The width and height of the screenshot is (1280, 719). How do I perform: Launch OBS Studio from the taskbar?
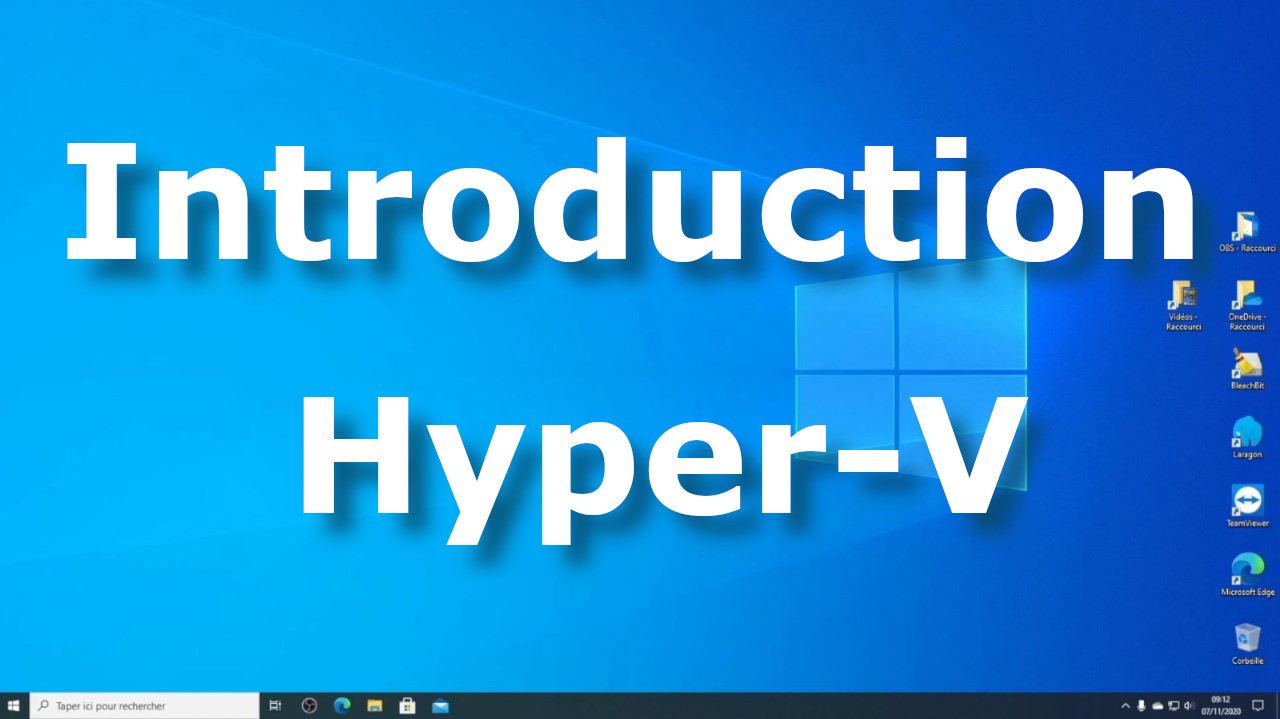(309, 705)
